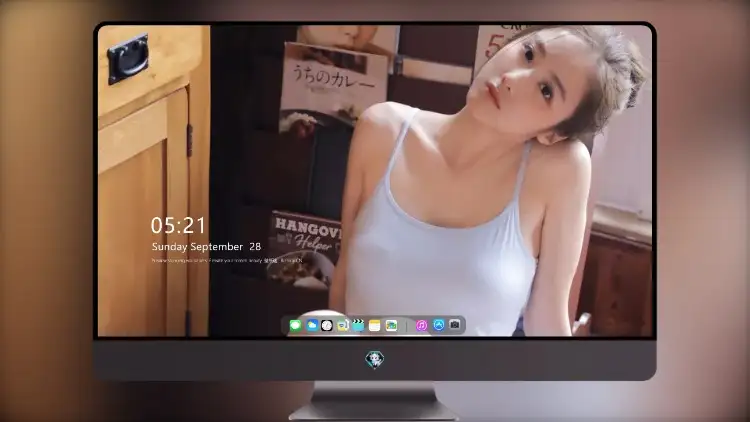Open the Camera app in dock
This screenshot has width=750, height=422.
tap(455, 325)
